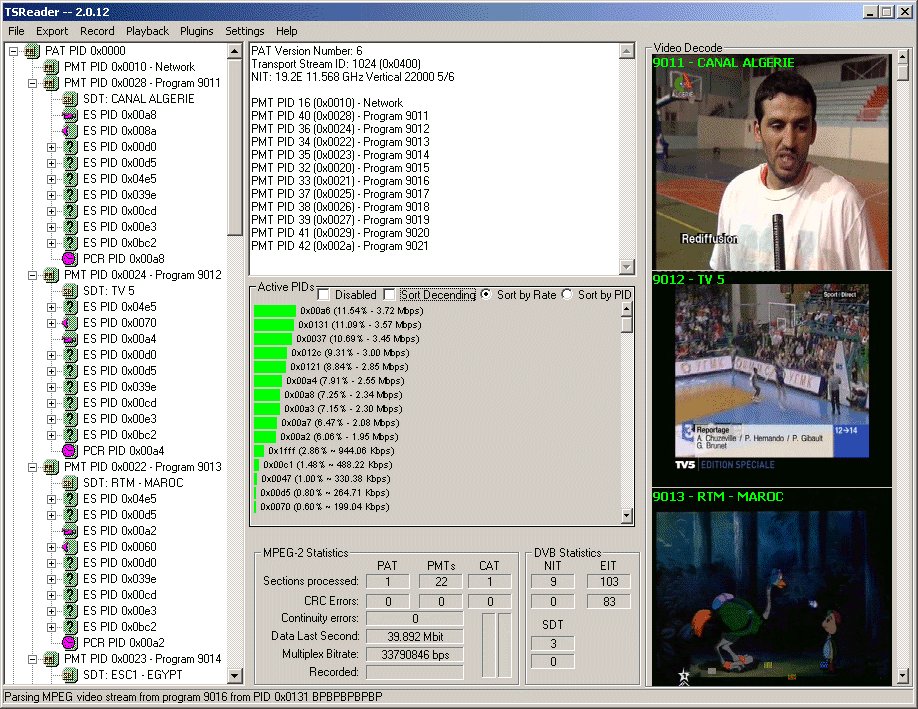Click the 0x1fff null-packet bandwidth bar
918x709 pixels.
[259, 451]
